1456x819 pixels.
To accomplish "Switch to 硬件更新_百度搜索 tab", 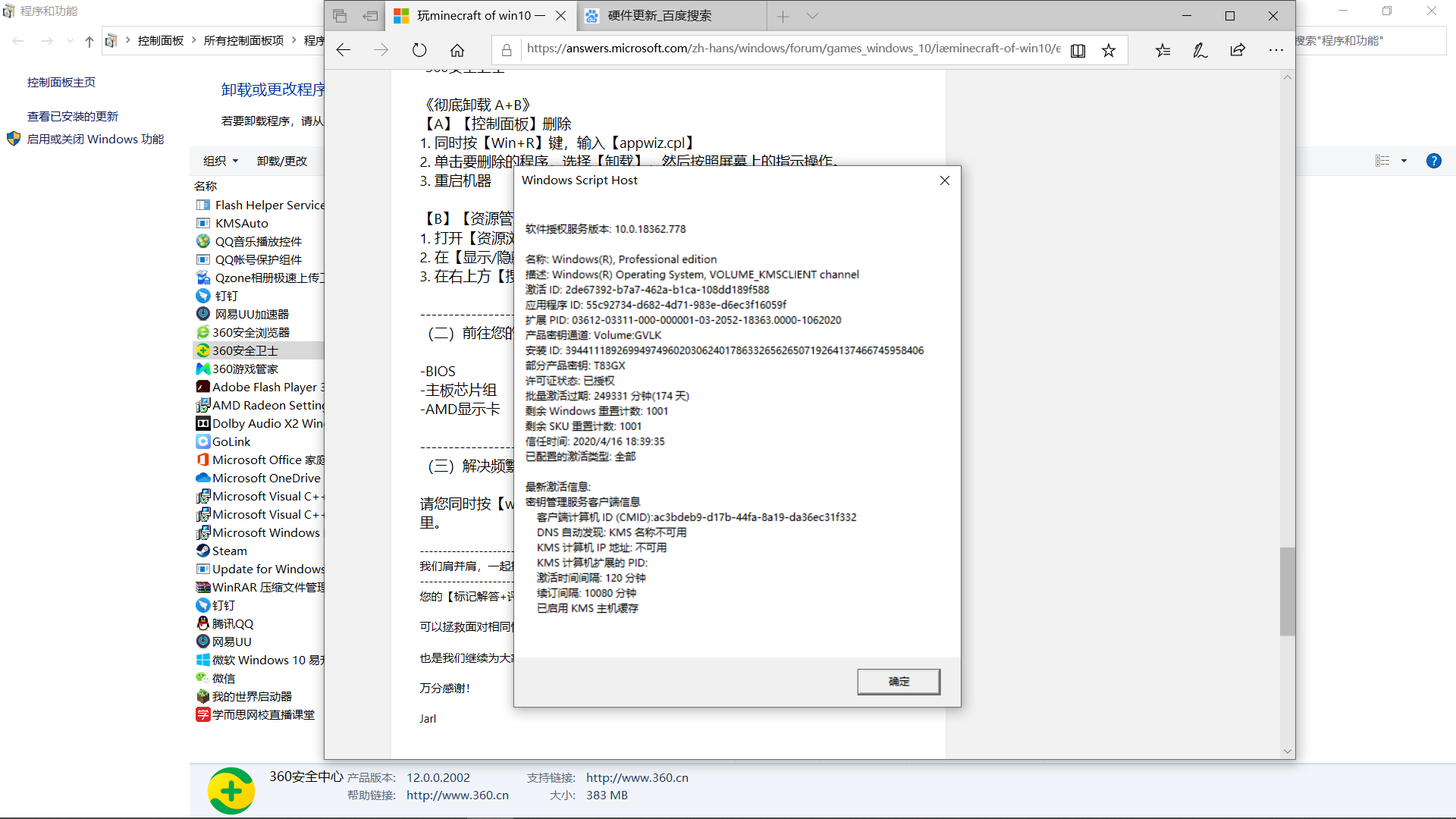I will point(670,16).
